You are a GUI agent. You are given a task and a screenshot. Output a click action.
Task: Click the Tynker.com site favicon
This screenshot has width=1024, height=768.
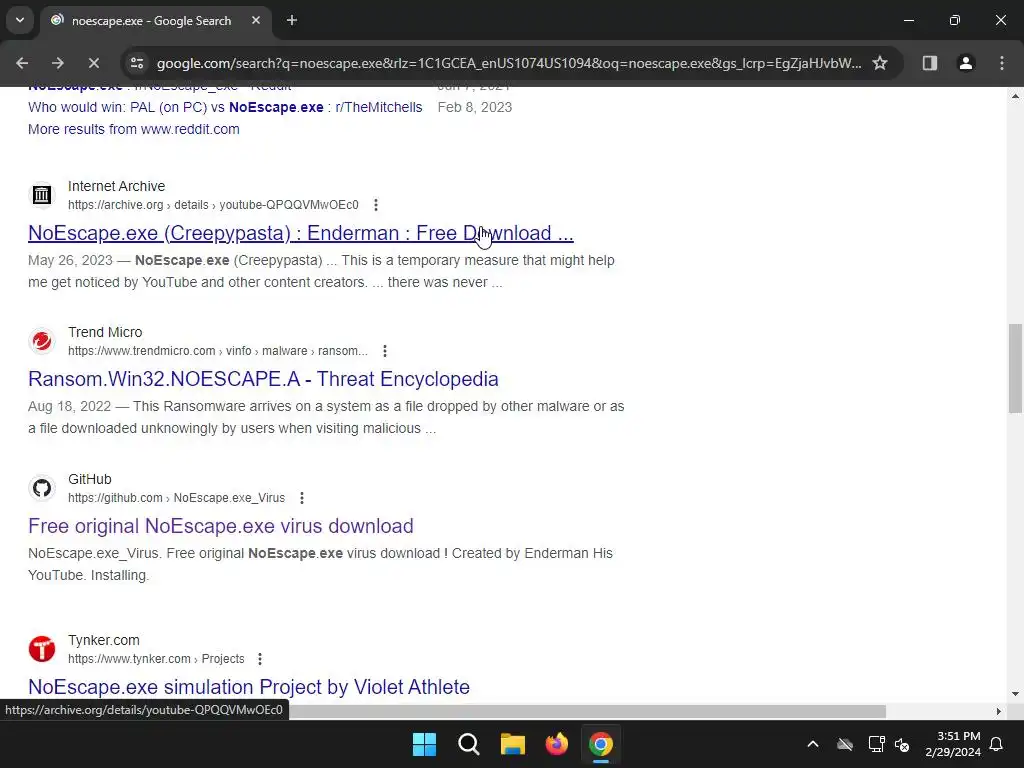point(42,649)
